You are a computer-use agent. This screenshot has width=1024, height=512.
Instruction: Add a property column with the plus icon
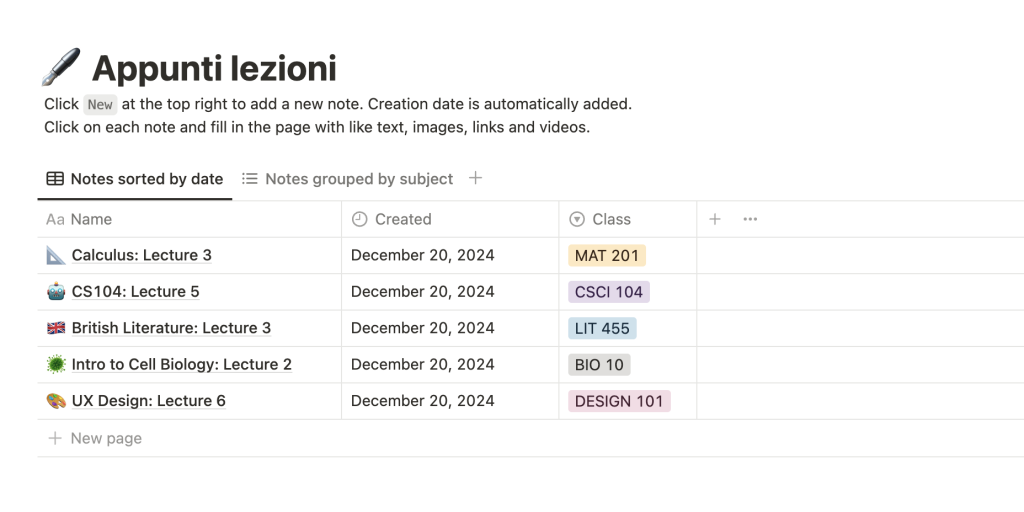point(715,219)
